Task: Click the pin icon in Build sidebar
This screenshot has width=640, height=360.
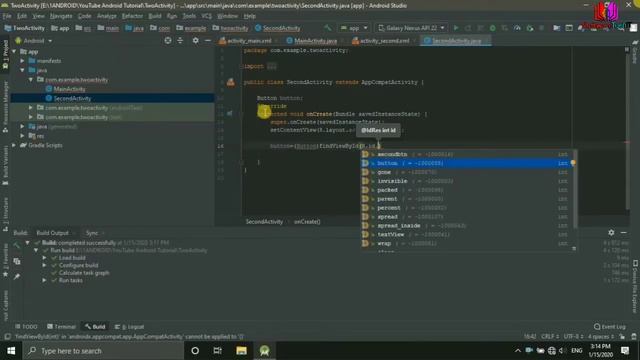Action: tap(17, 277)
